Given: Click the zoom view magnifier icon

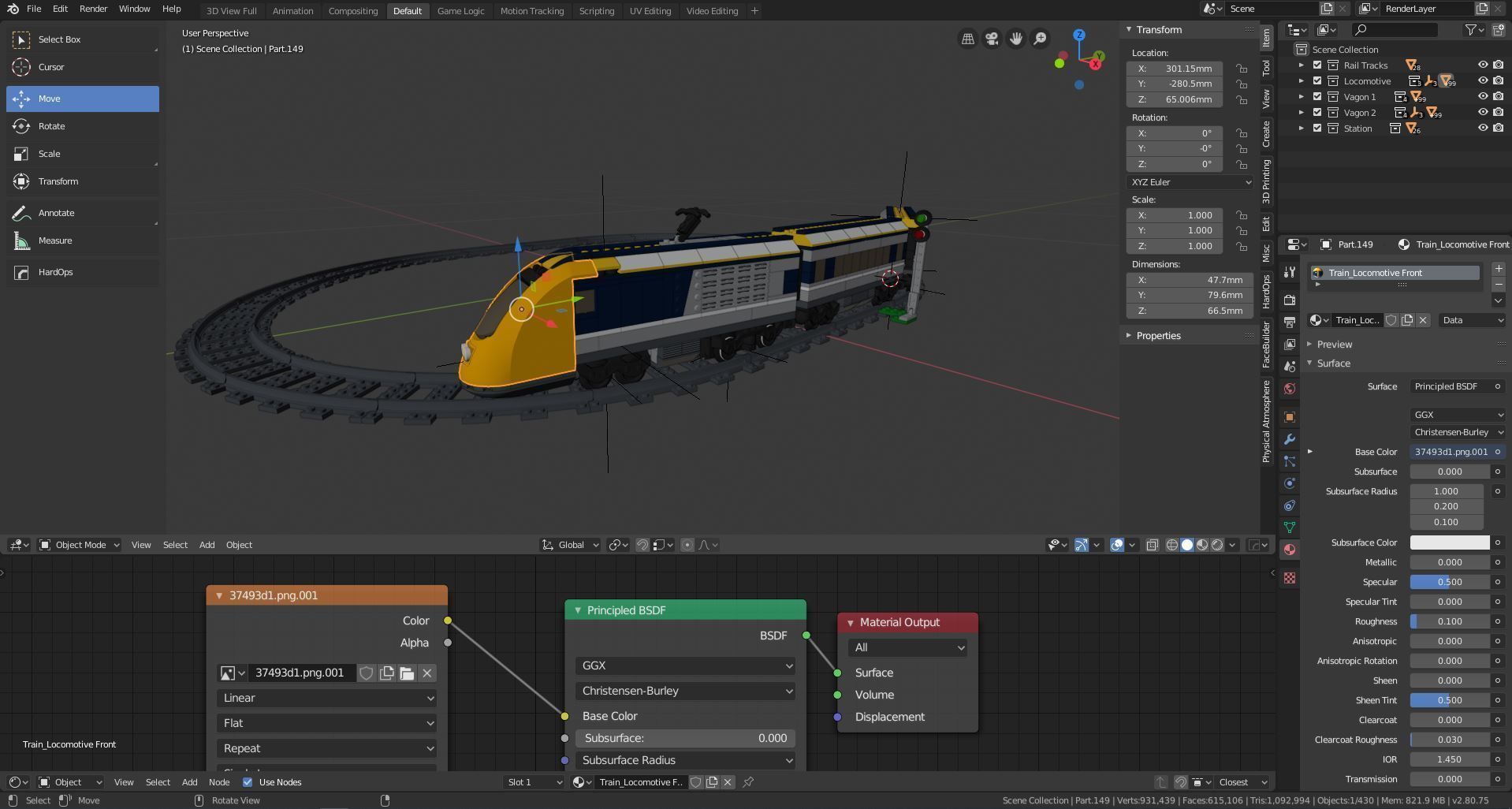Looking at the screenshot, I should tap(1041, 39).
